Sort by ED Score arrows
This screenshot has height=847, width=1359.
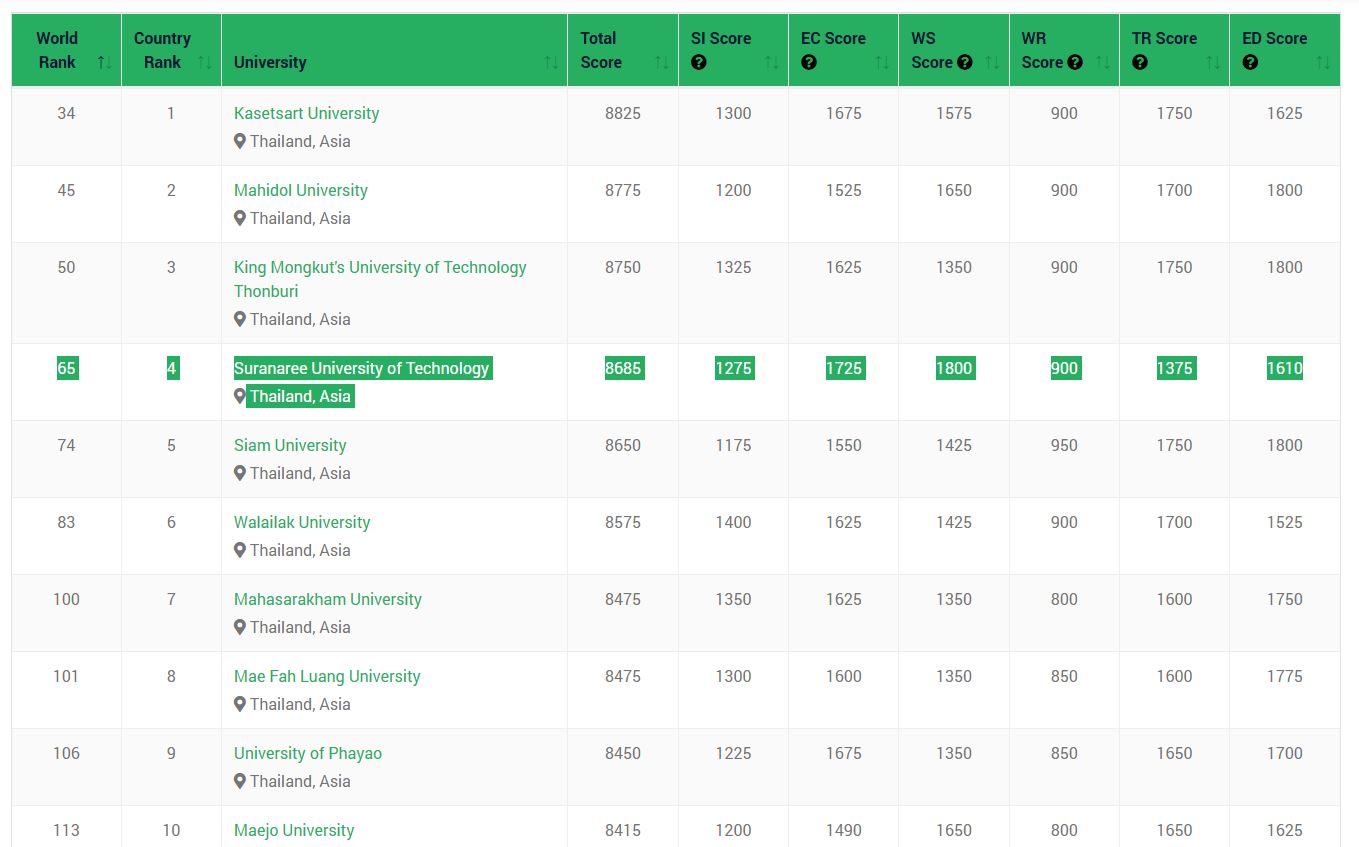click(x=1323, y=62)
